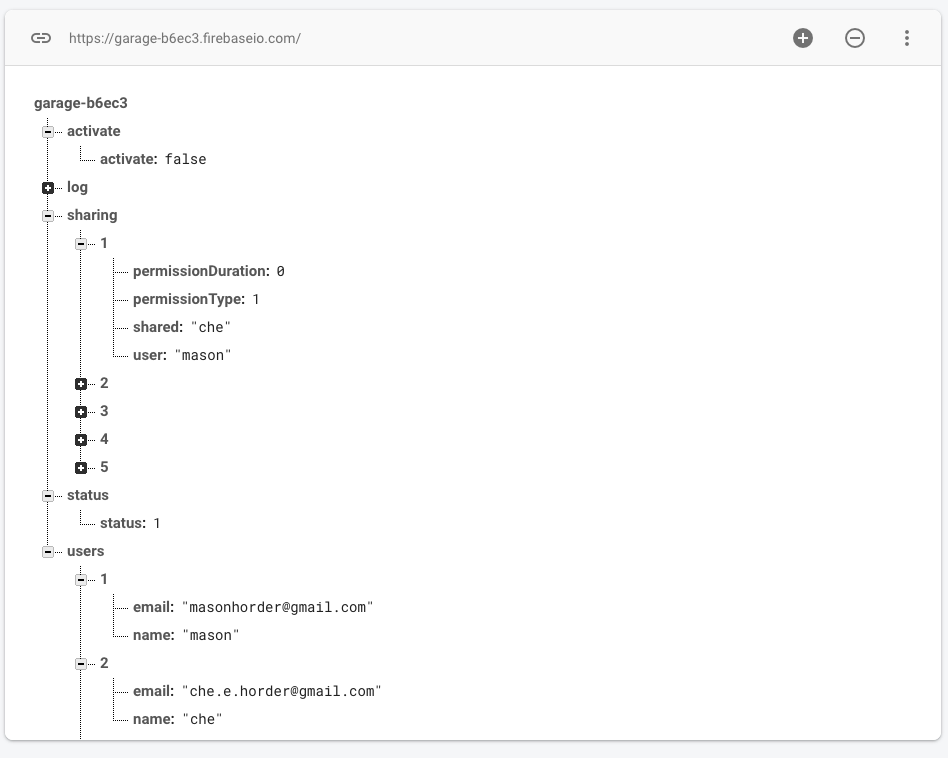
Task: Click the permissionType key
Action: (189, 299)
